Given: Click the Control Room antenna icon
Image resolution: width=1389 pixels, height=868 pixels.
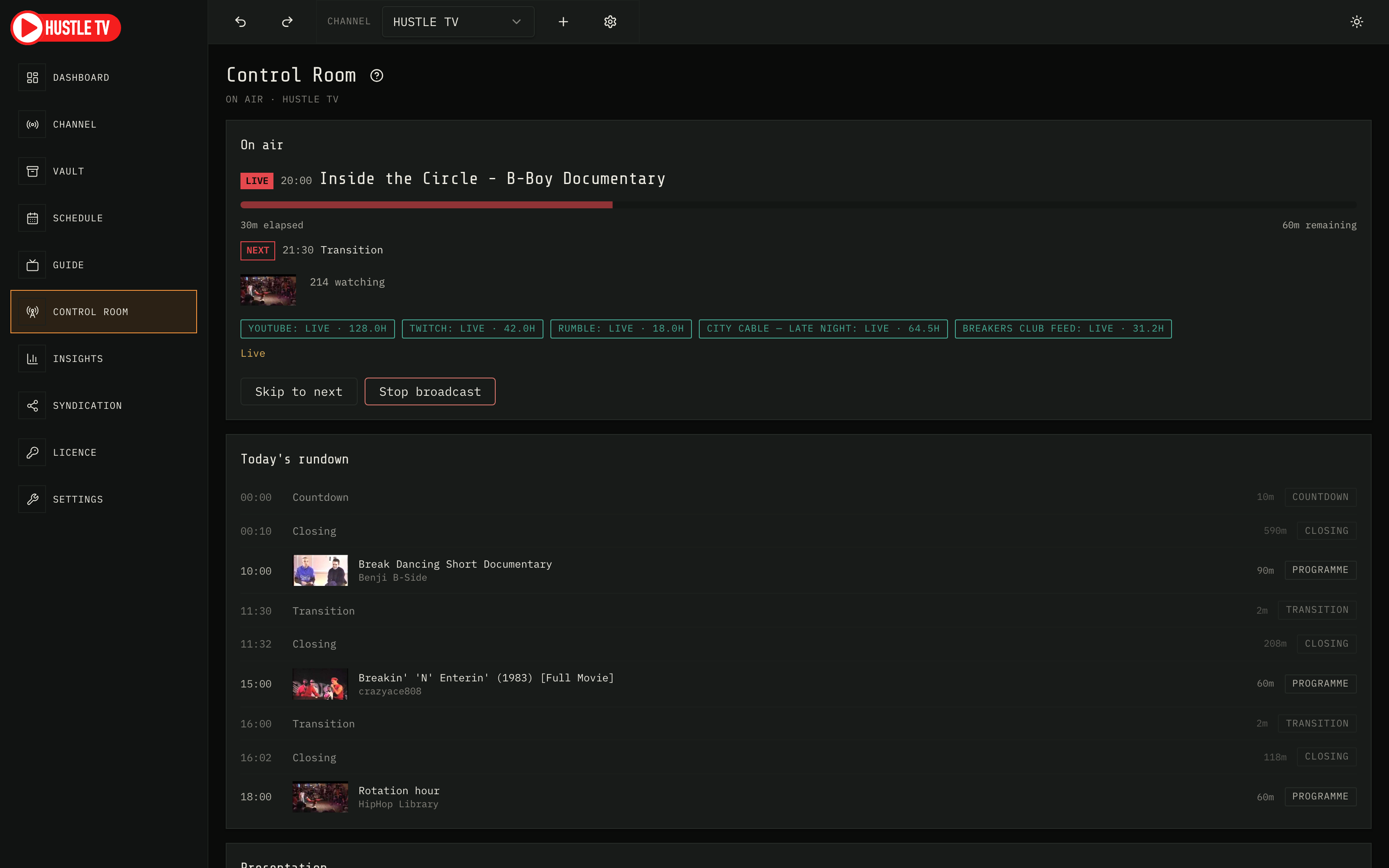Looking at the screenshot, I should pos(32,312).
